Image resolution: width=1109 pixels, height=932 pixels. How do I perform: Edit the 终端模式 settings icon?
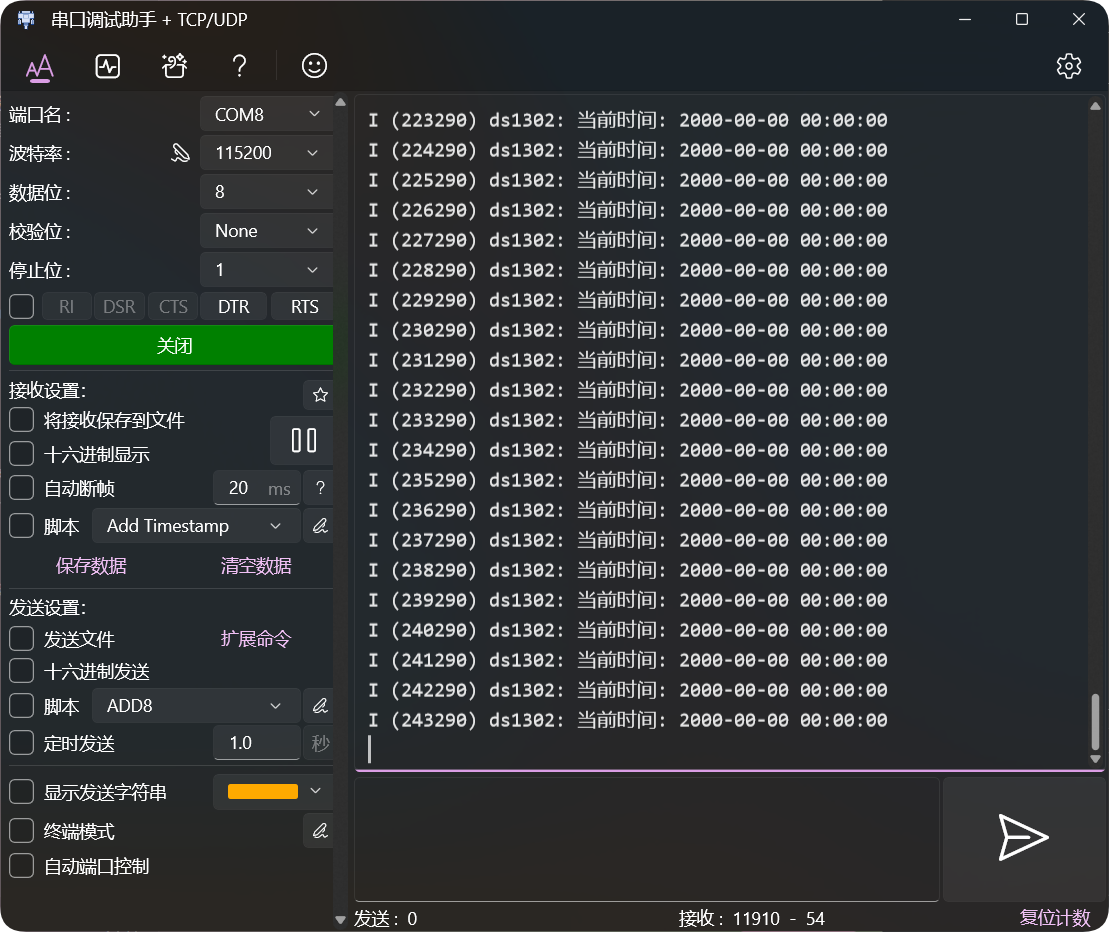coord(320,831)
